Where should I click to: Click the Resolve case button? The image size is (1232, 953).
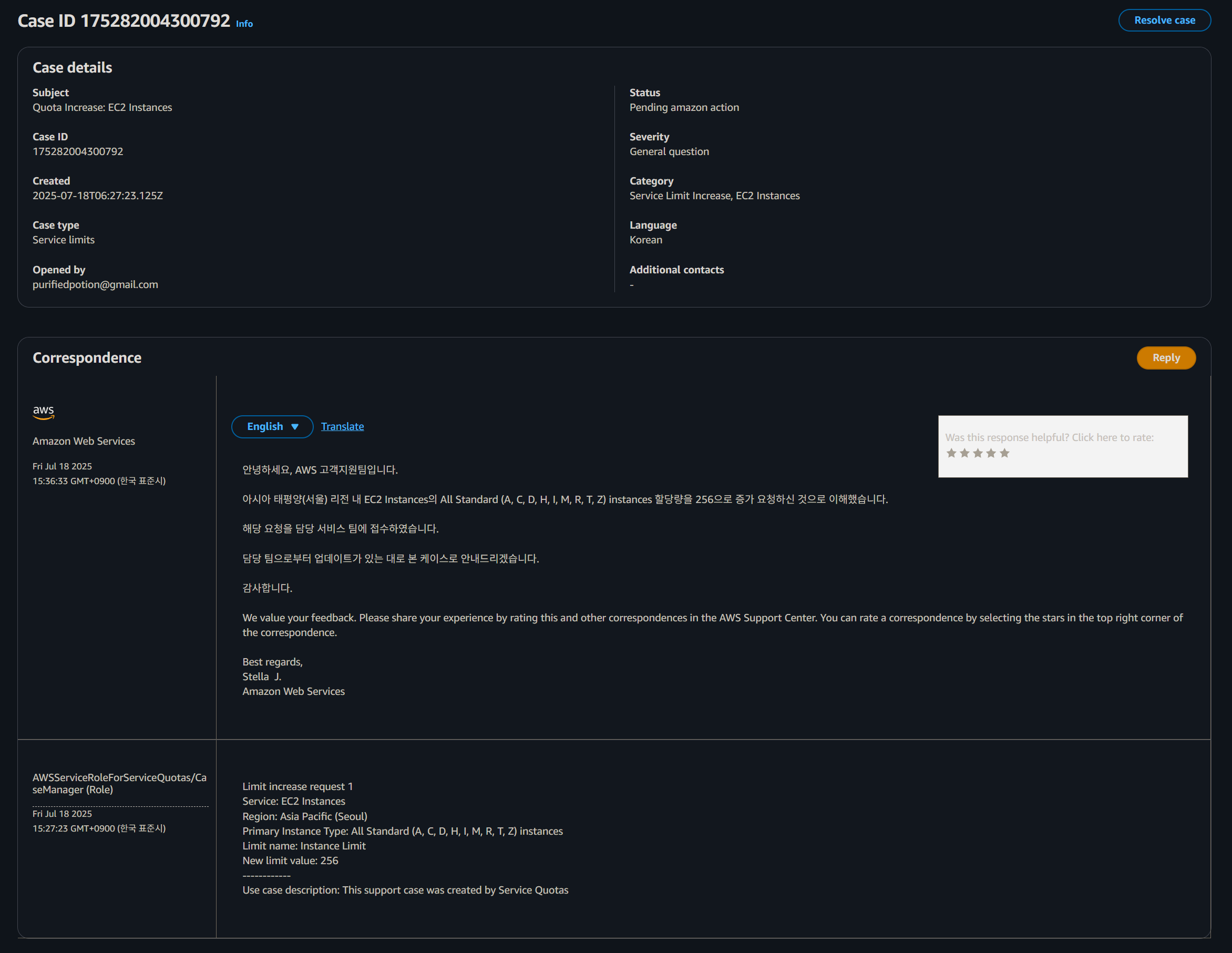click(x=1164, y=21)
